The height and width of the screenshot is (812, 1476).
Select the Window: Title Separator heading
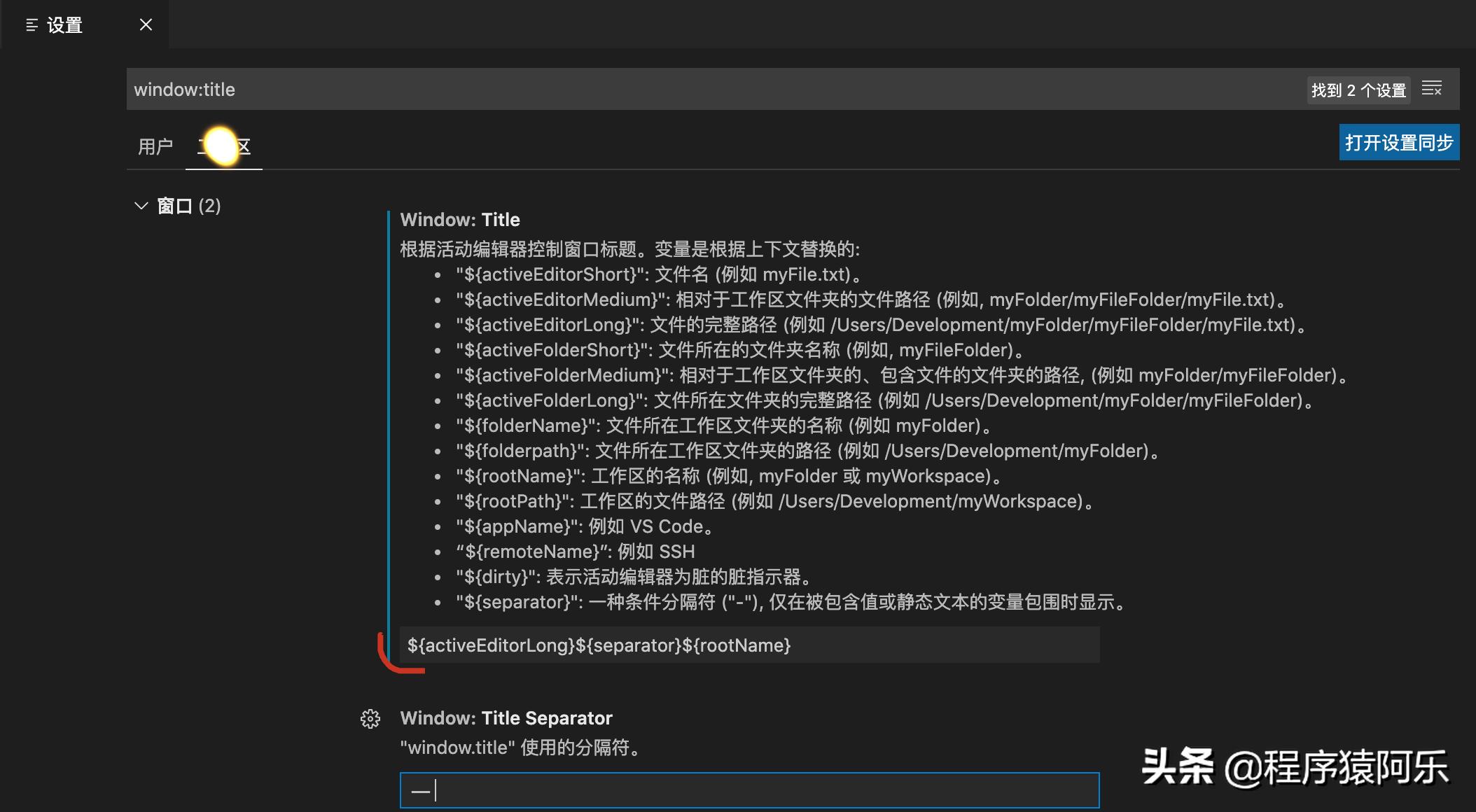point(506,717)
